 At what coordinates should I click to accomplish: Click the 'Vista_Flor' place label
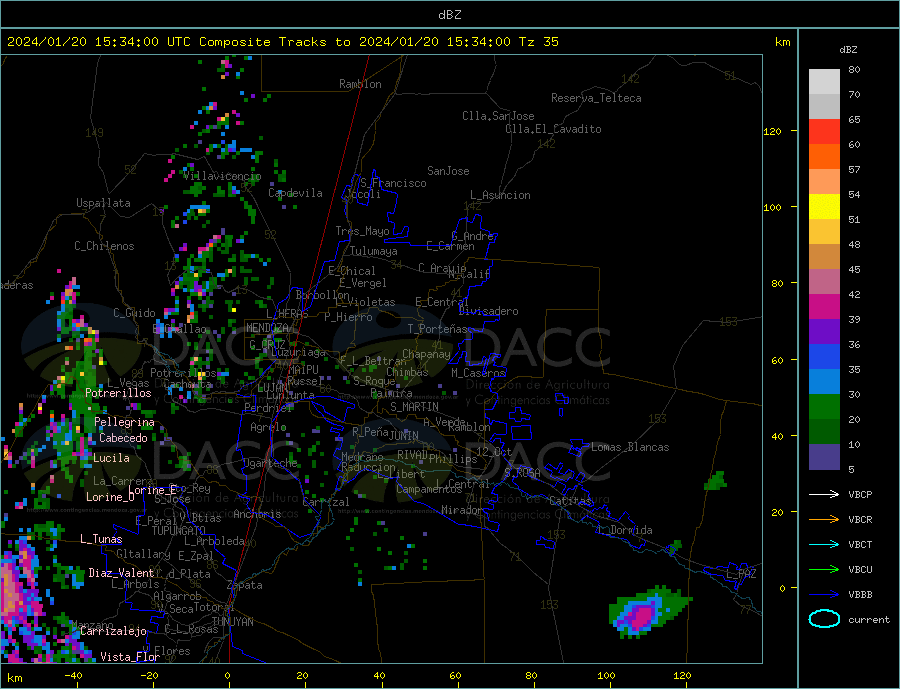pyautogui.click(x=130, y=657)
